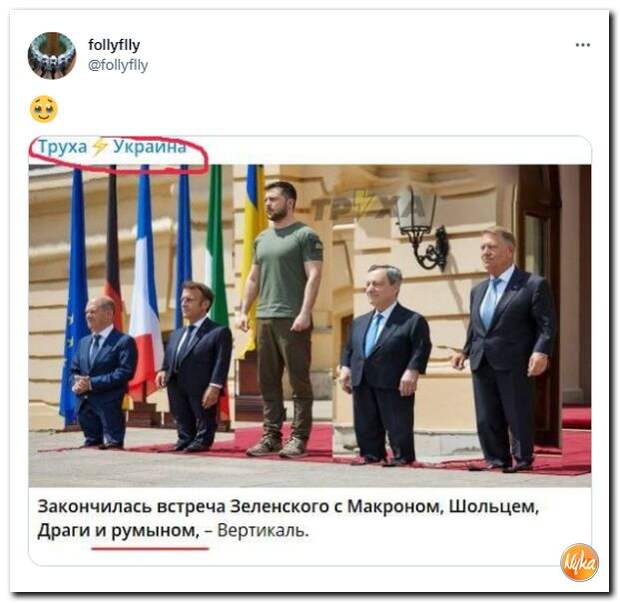Click the teary-eyed smiling emoji
This screenshot has height=603, width=620.
click(x=44, y=109)
